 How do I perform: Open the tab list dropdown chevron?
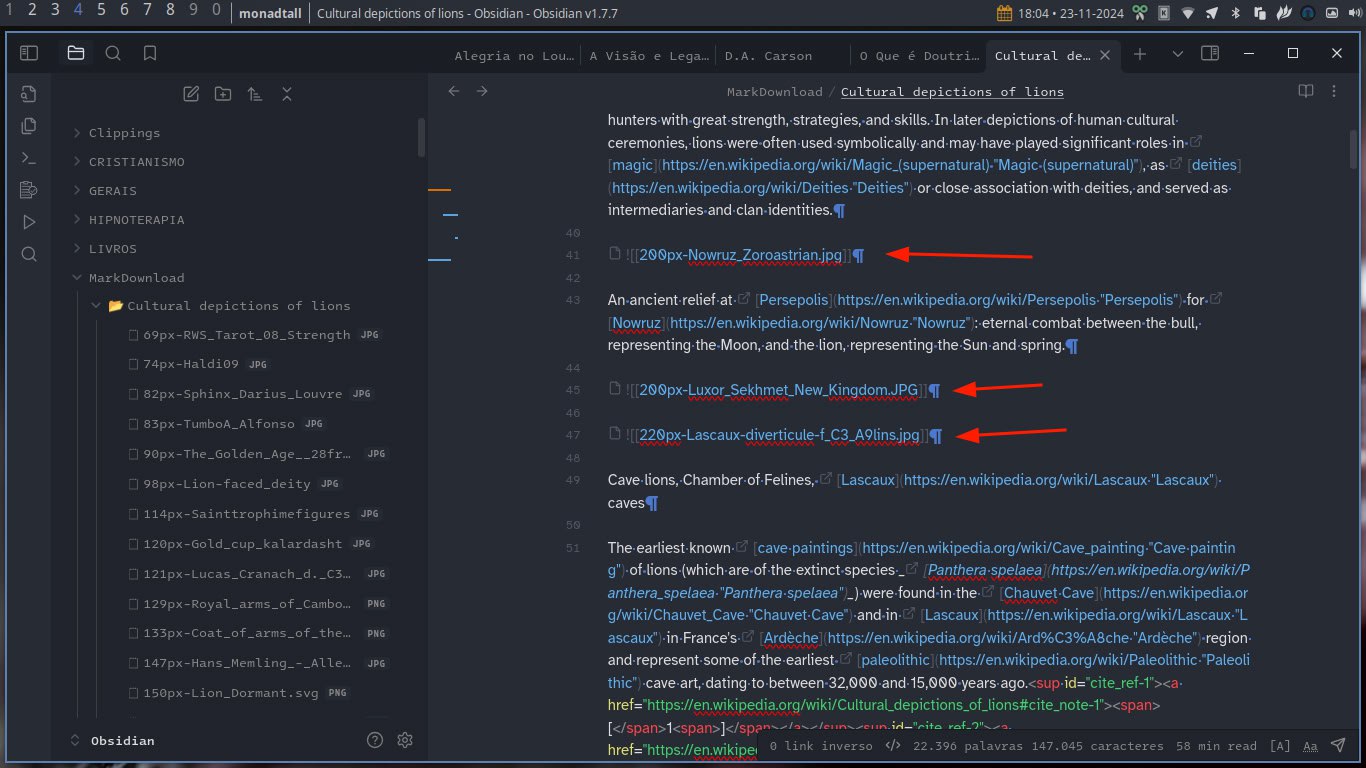coord(1177,54)
